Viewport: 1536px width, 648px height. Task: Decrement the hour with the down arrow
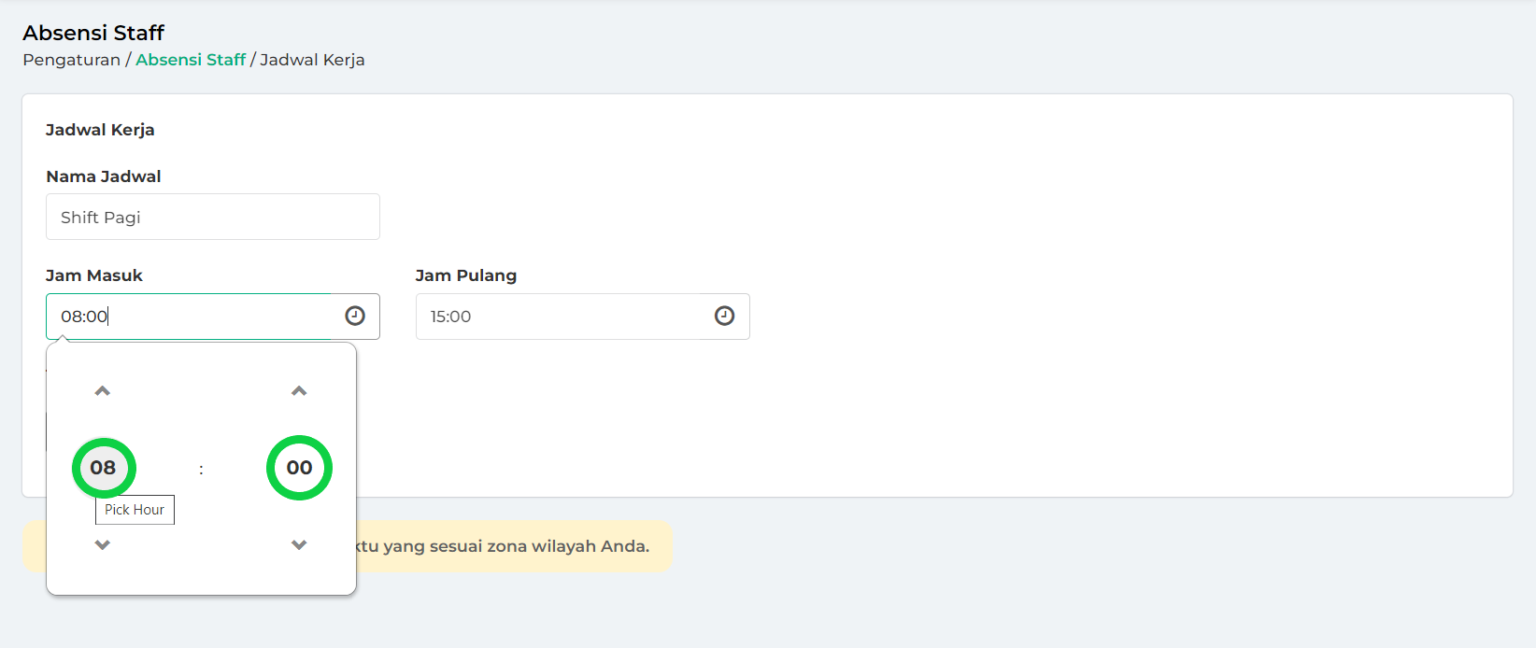(101, 545)
